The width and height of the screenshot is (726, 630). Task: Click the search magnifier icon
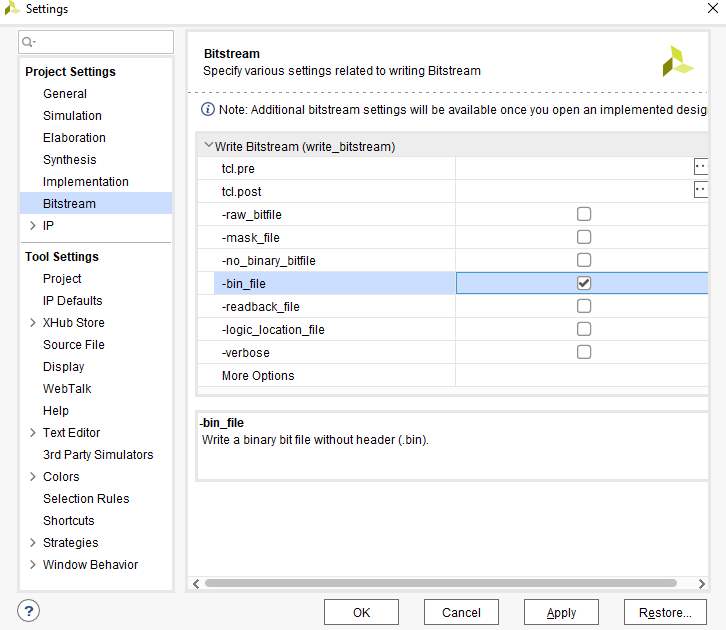[29, 42]
